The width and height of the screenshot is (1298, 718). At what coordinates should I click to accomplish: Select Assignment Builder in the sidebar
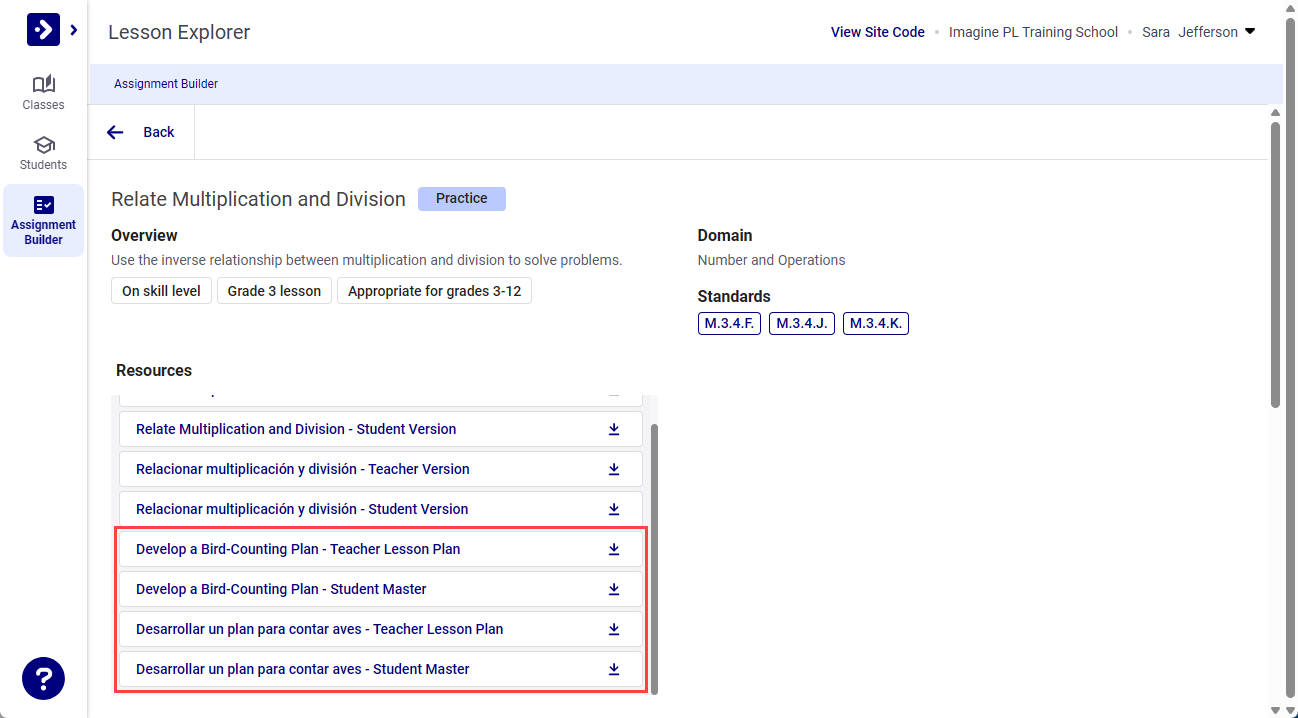[43, 220]
